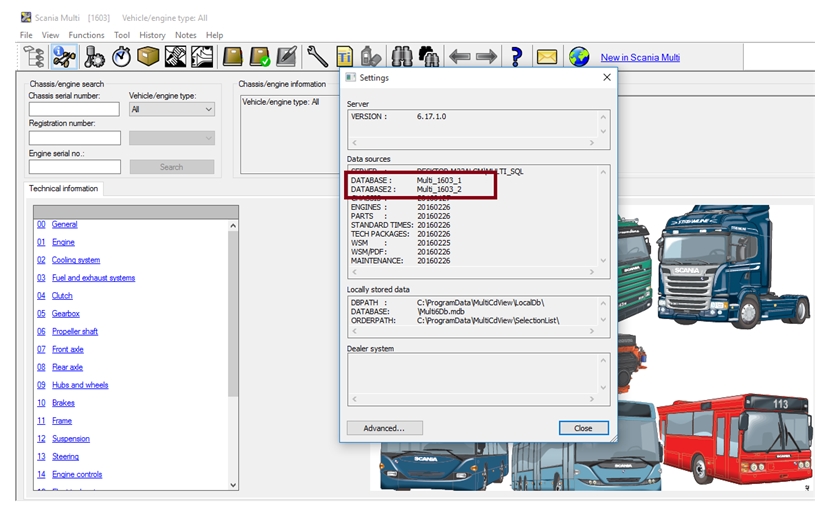The width and height of the screenshot is (833, 511).
Task: Close the Settings dialog with X
Action: 607,78
